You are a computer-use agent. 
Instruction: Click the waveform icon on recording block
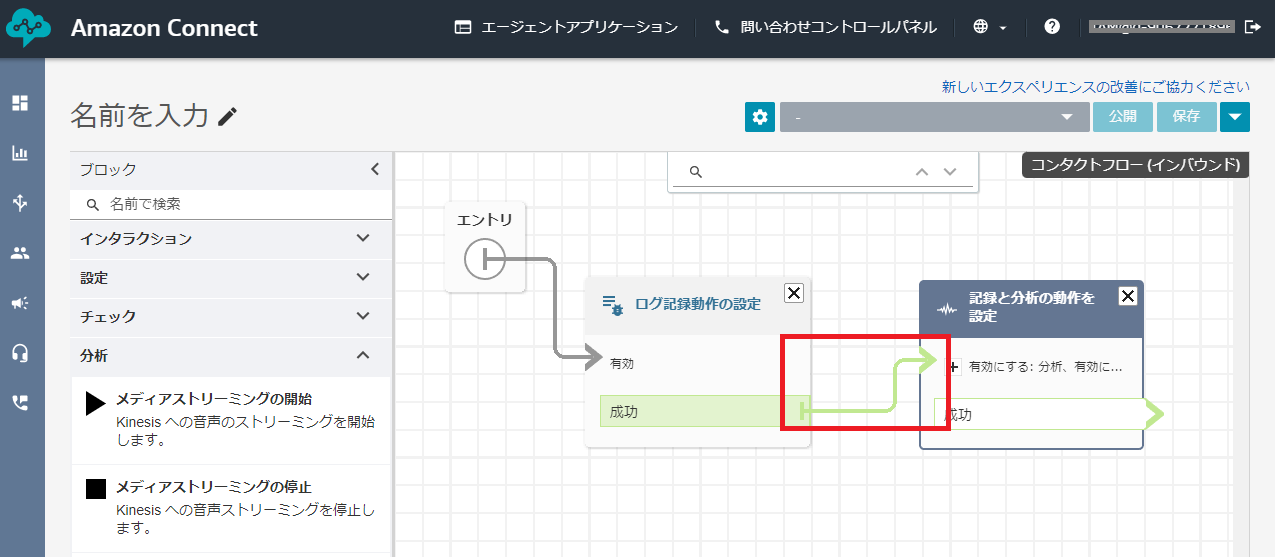point(946,308)
